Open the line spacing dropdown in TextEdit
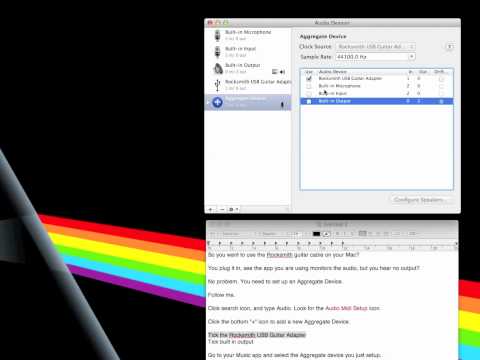The height and width of the screenshot is (360, 480). (x=397, y=234)
